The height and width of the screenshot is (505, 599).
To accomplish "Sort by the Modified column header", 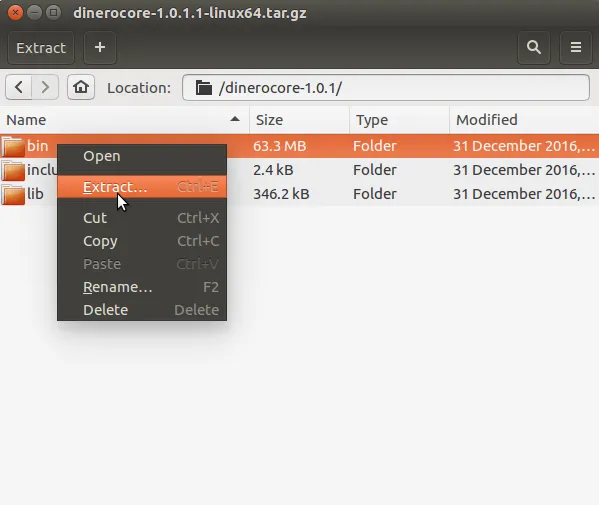I will click(x=524, y=120).
